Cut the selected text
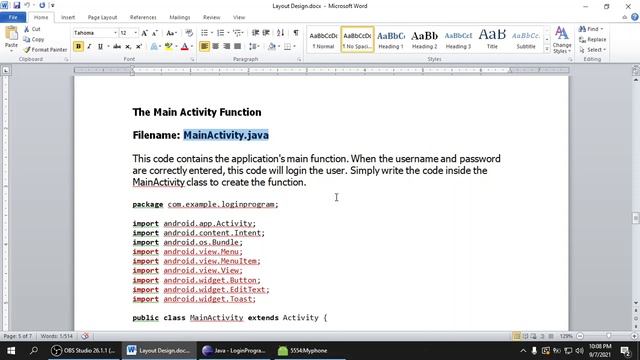This screenshot has height=360, width=640. pos(32,29)
